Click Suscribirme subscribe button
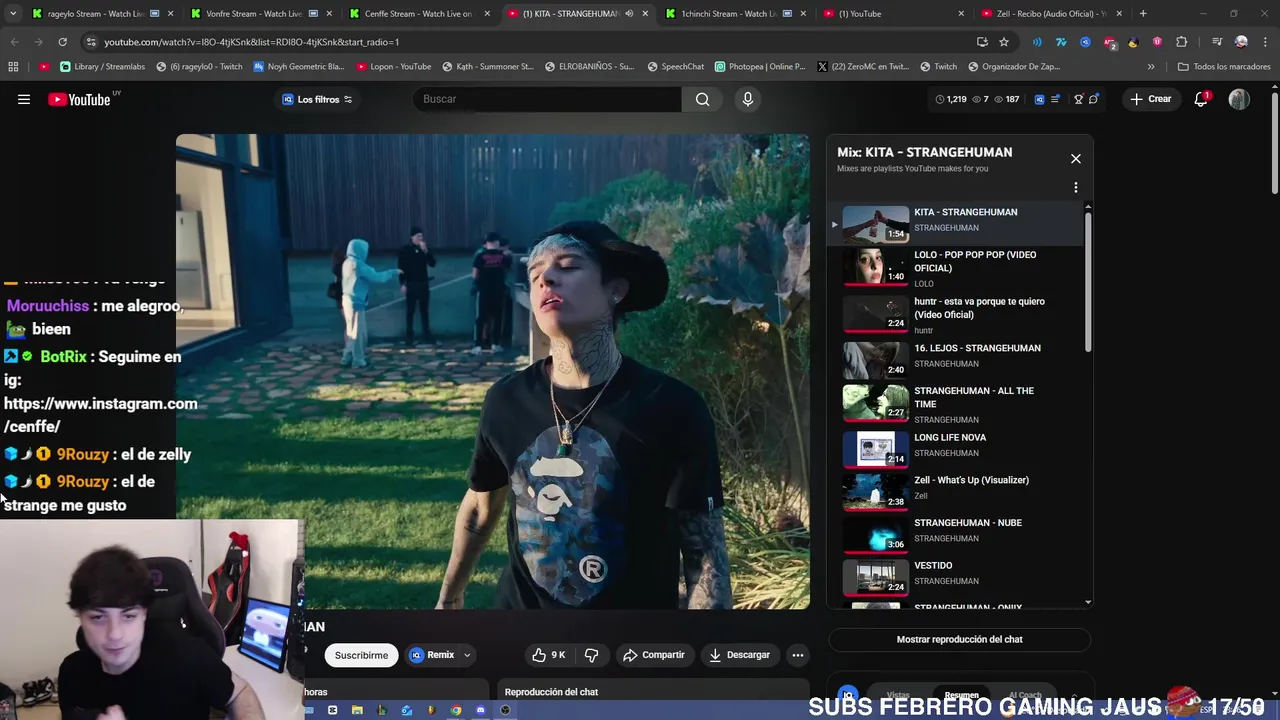The image size is (1280, 720). point(361,655)
